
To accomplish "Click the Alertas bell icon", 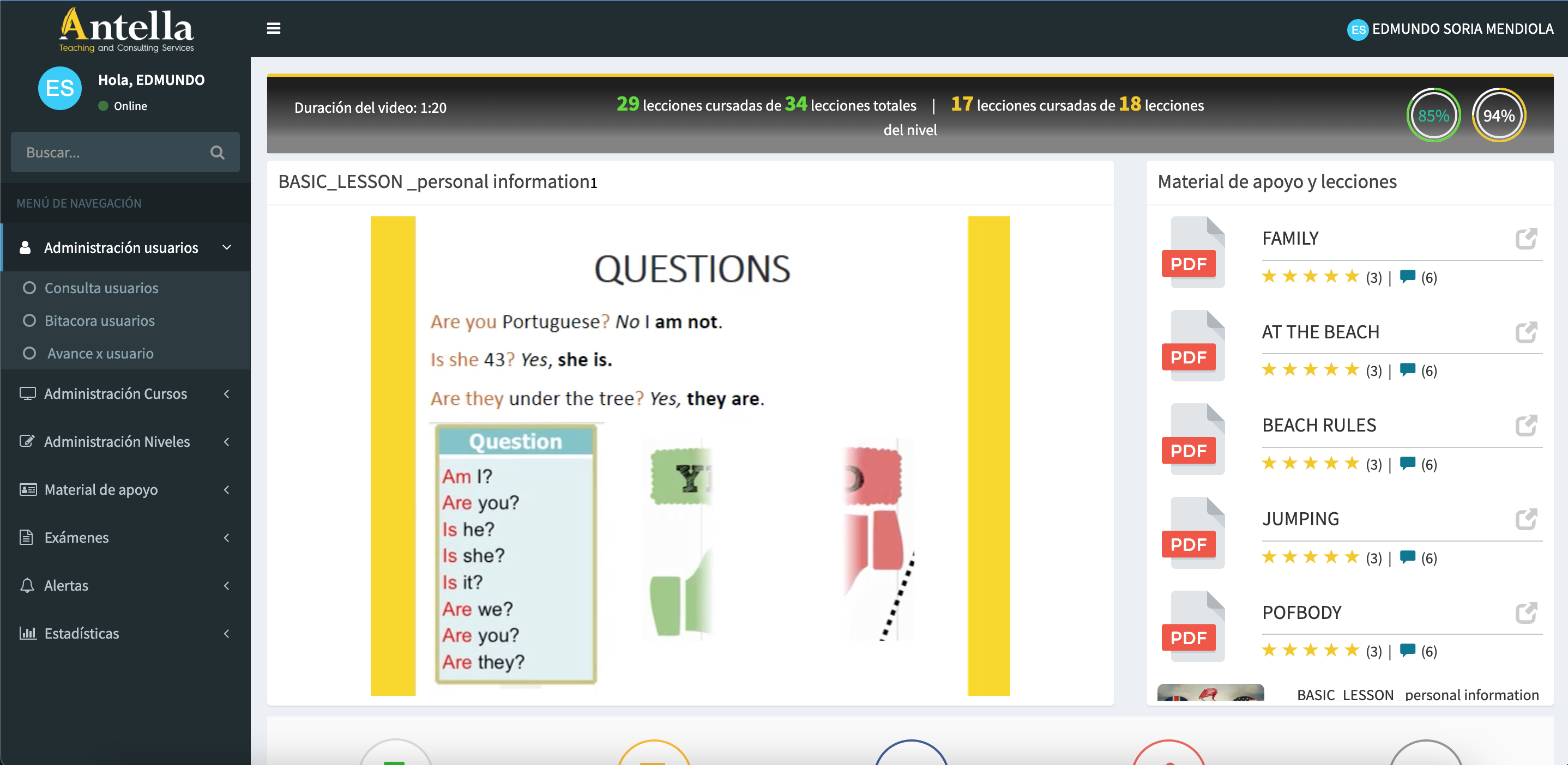I will pos(27,585).
